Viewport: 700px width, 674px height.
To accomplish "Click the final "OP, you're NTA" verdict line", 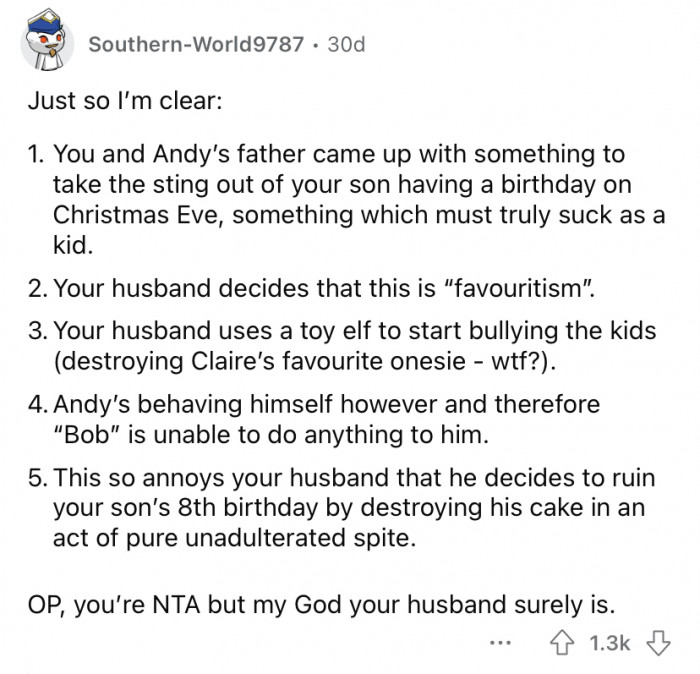I will click(321, 605).
